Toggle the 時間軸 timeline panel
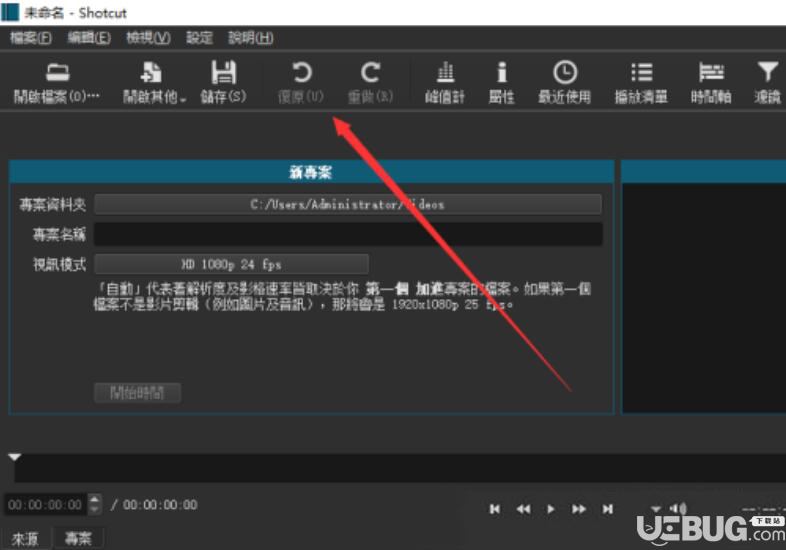Screen dimensions: 786x550 (711, 82)
